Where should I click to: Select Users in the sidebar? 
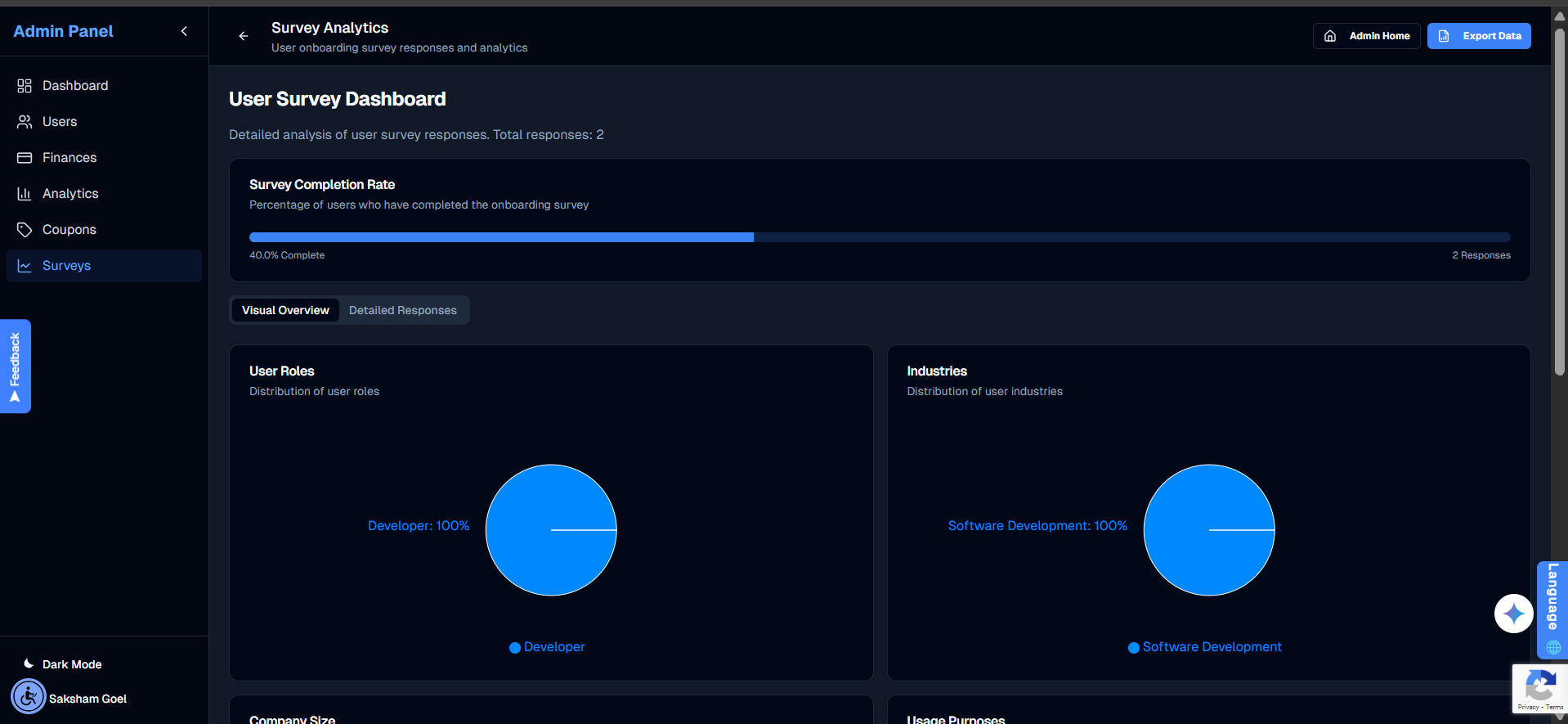click(x=104, y=122)
